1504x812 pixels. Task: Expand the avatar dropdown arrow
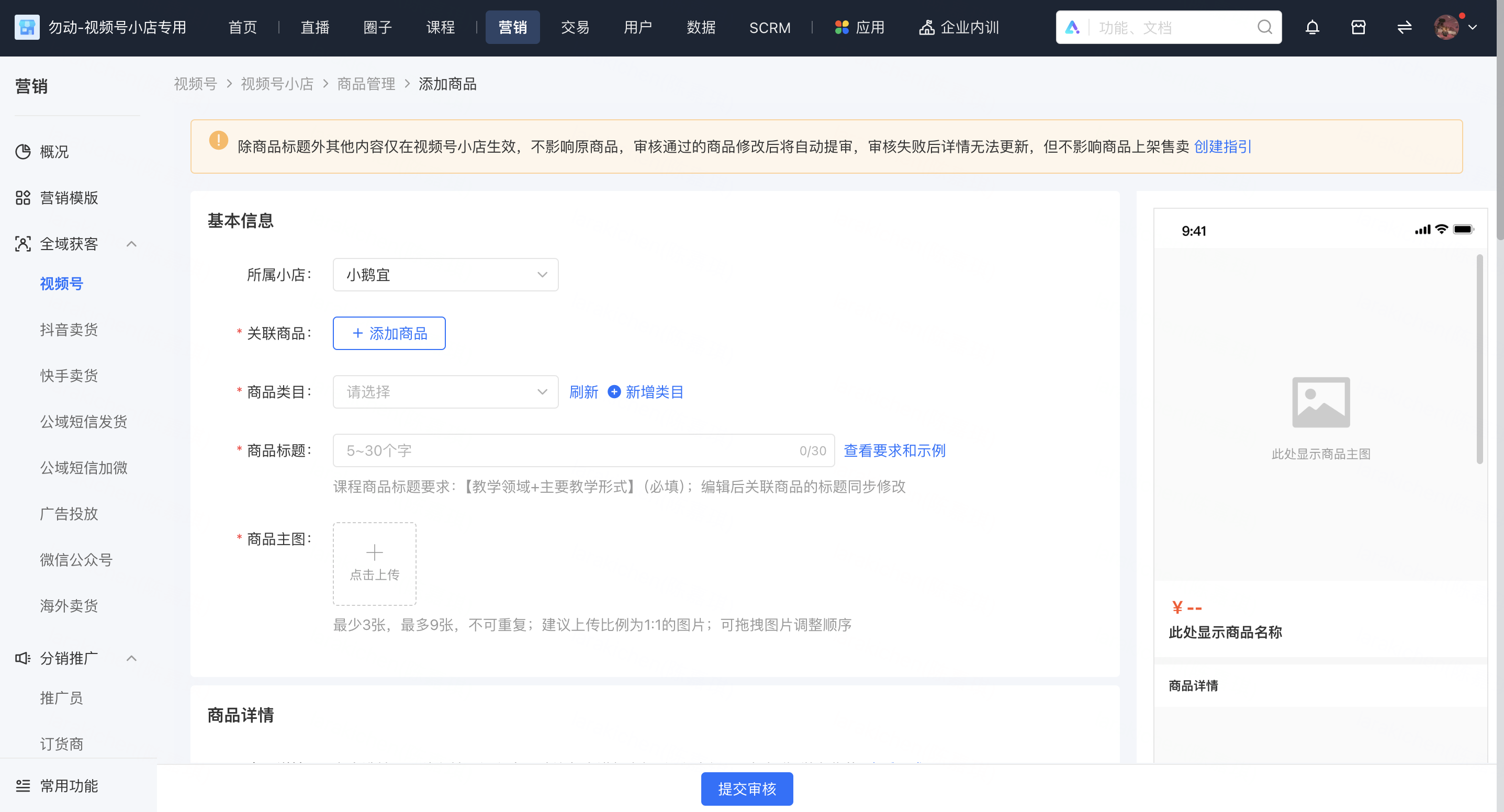tap(1472, 27)
